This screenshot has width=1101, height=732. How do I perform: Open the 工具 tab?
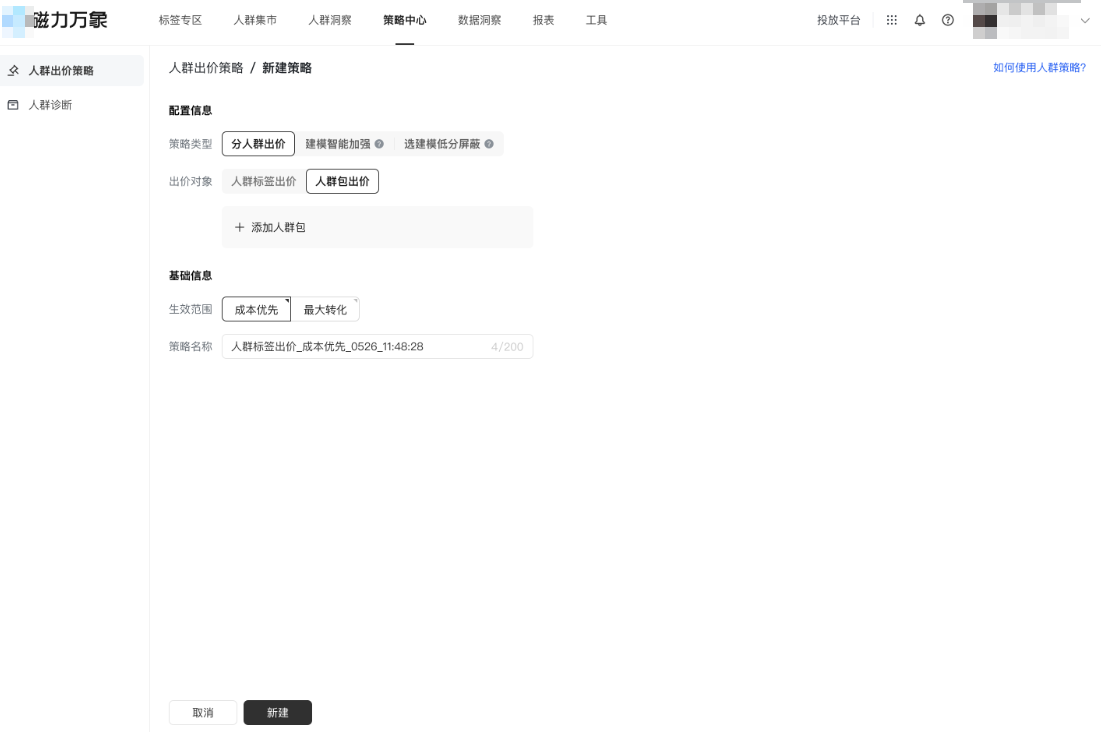click(597, 20)
